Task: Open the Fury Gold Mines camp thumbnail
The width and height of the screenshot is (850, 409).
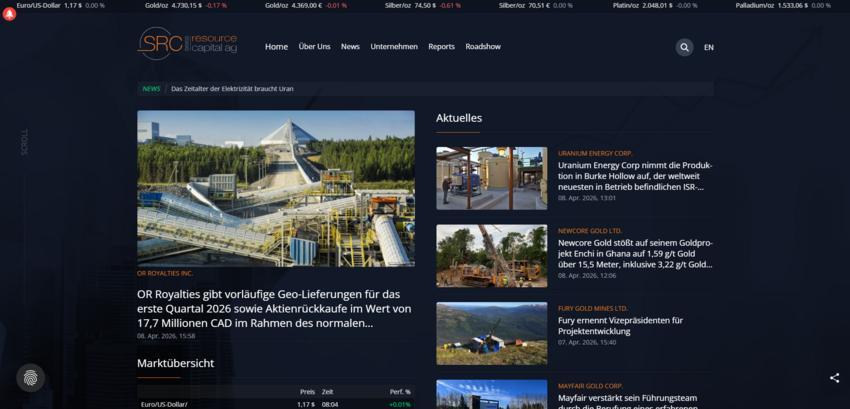Action: tap(492, 333)
